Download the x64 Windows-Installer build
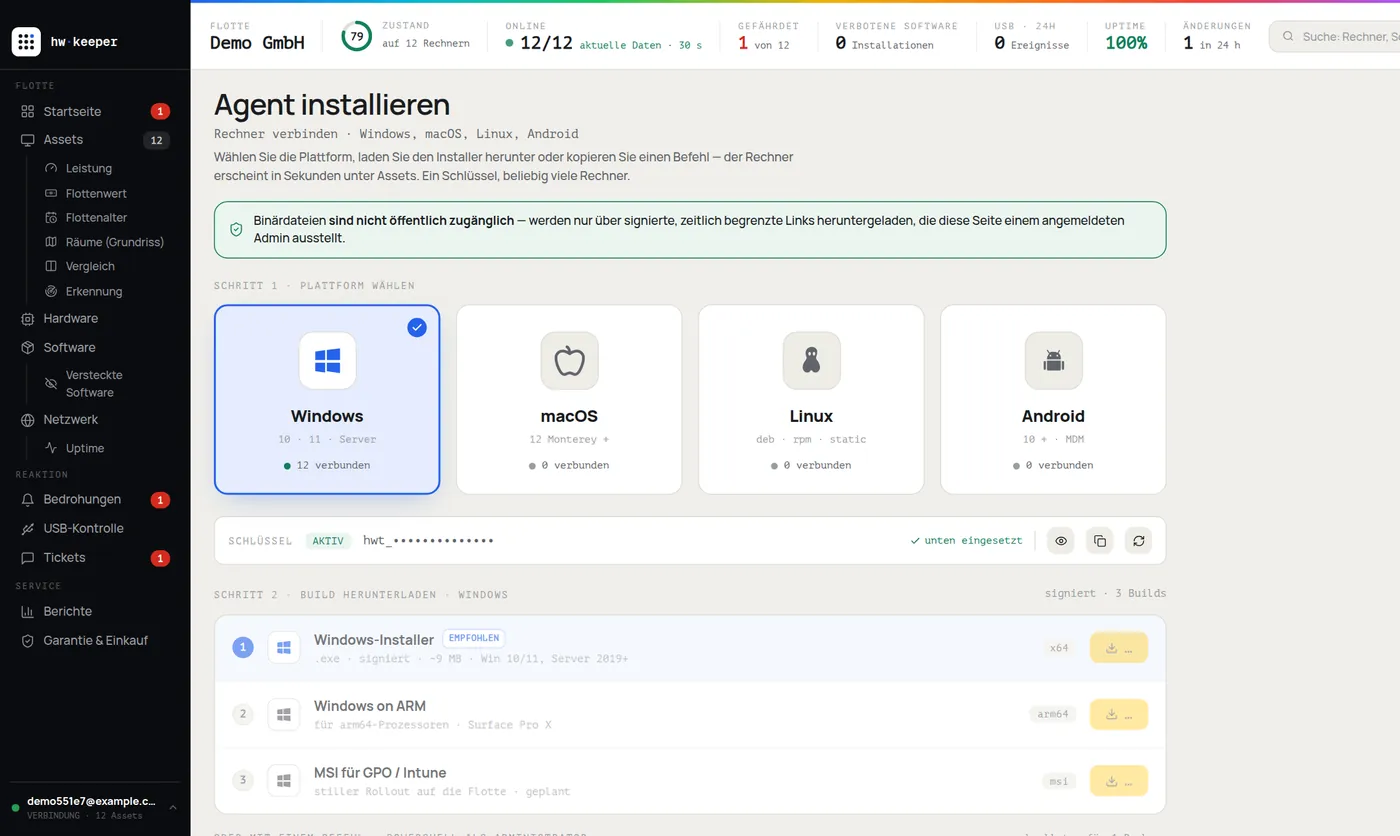 [1119, 648]
